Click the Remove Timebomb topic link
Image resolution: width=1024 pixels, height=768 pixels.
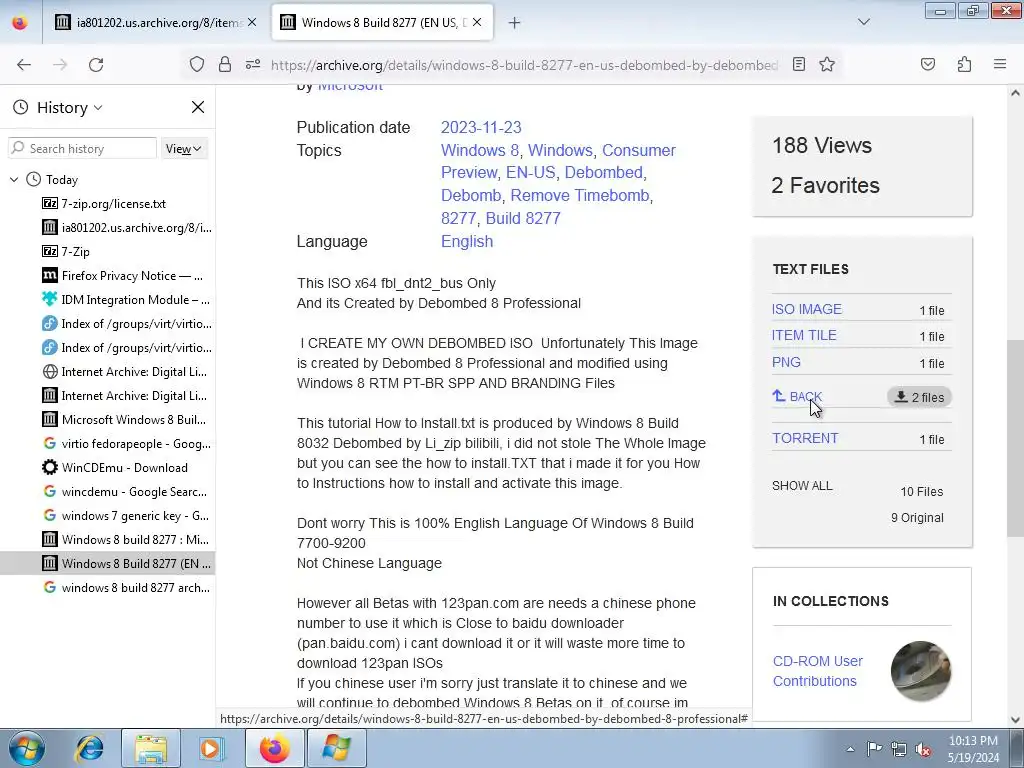point(580,195)
